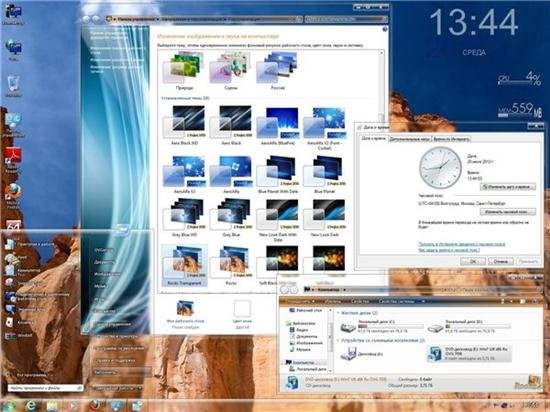
Task: Open Компьютер address bar dropdown arrow
Action: pos(344,290)
